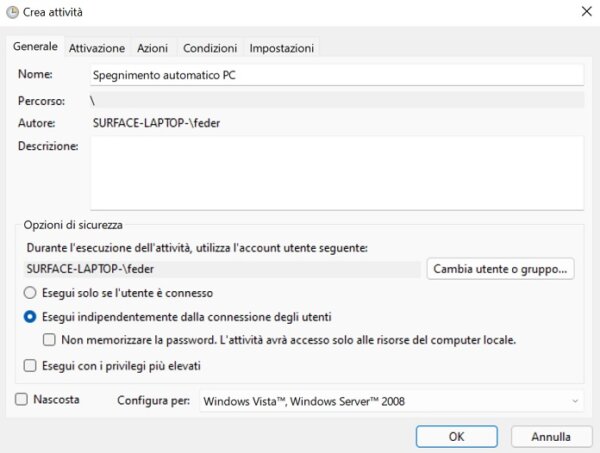600x453 pixels.
Task: Click 'Cambia utente o gruppo...' button
Action: (500, 269)
